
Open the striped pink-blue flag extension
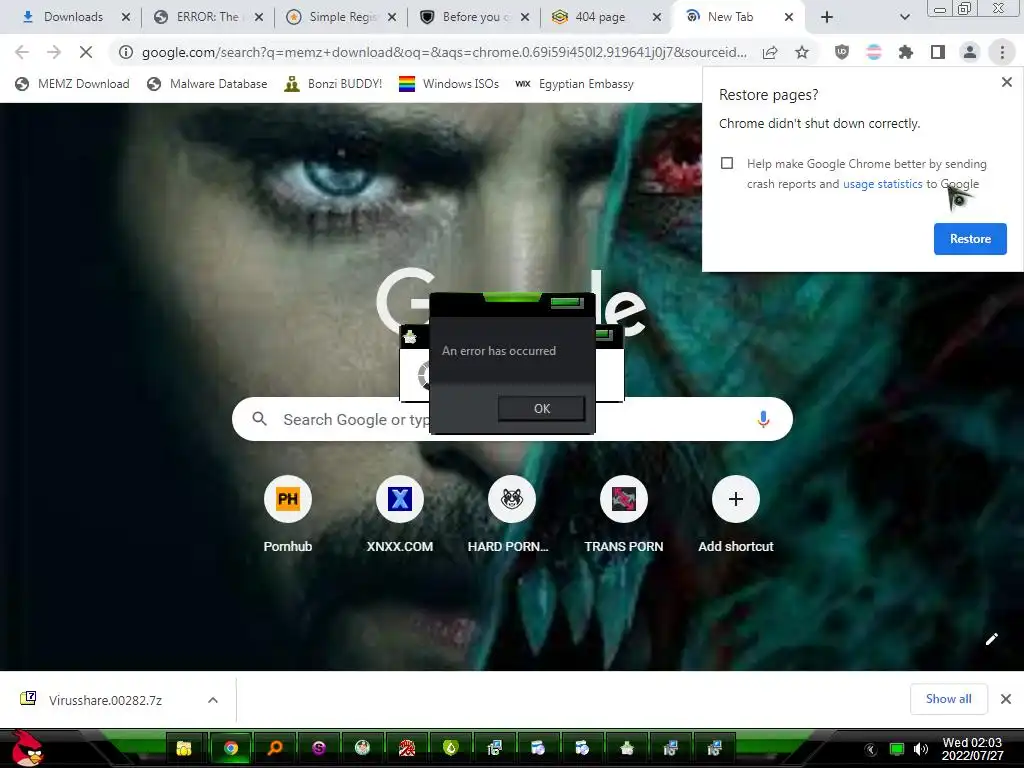click(x=874, y=52)
